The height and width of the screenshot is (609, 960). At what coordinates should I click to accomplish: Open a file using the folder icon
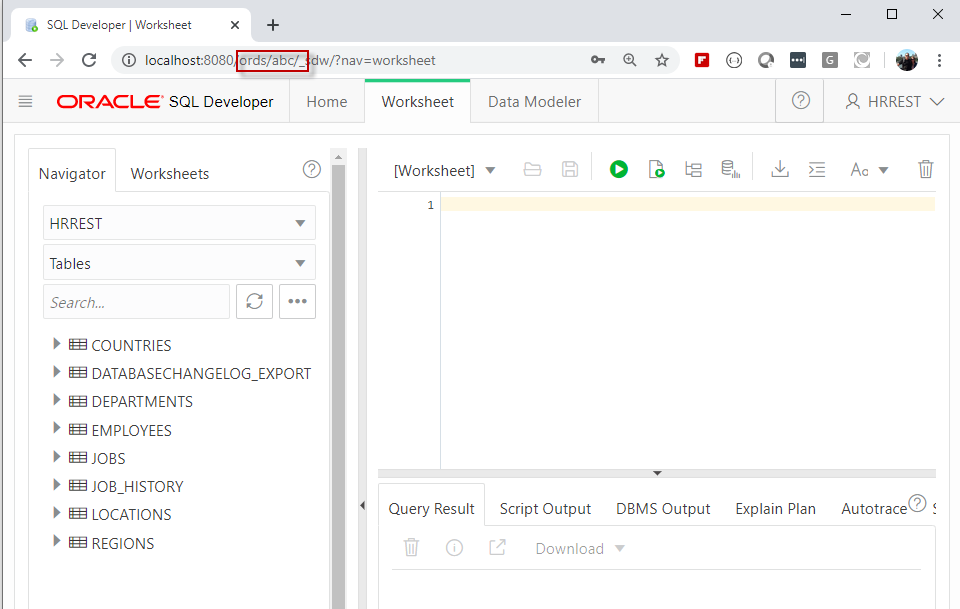click(x=532, y=169)
